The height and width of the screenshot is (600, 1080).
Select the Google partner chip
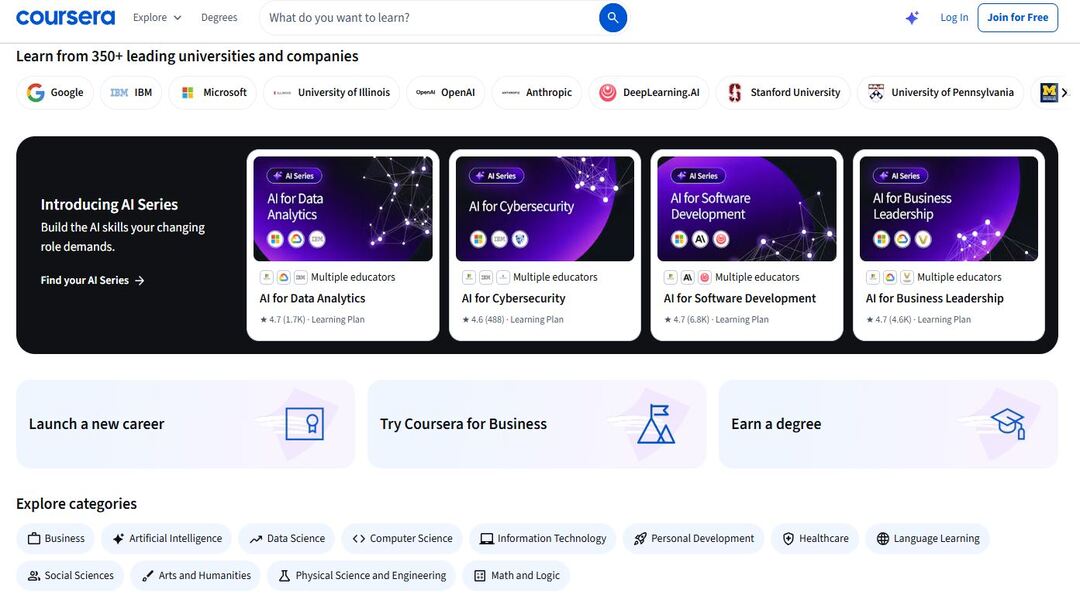click(x=54, y=92)
